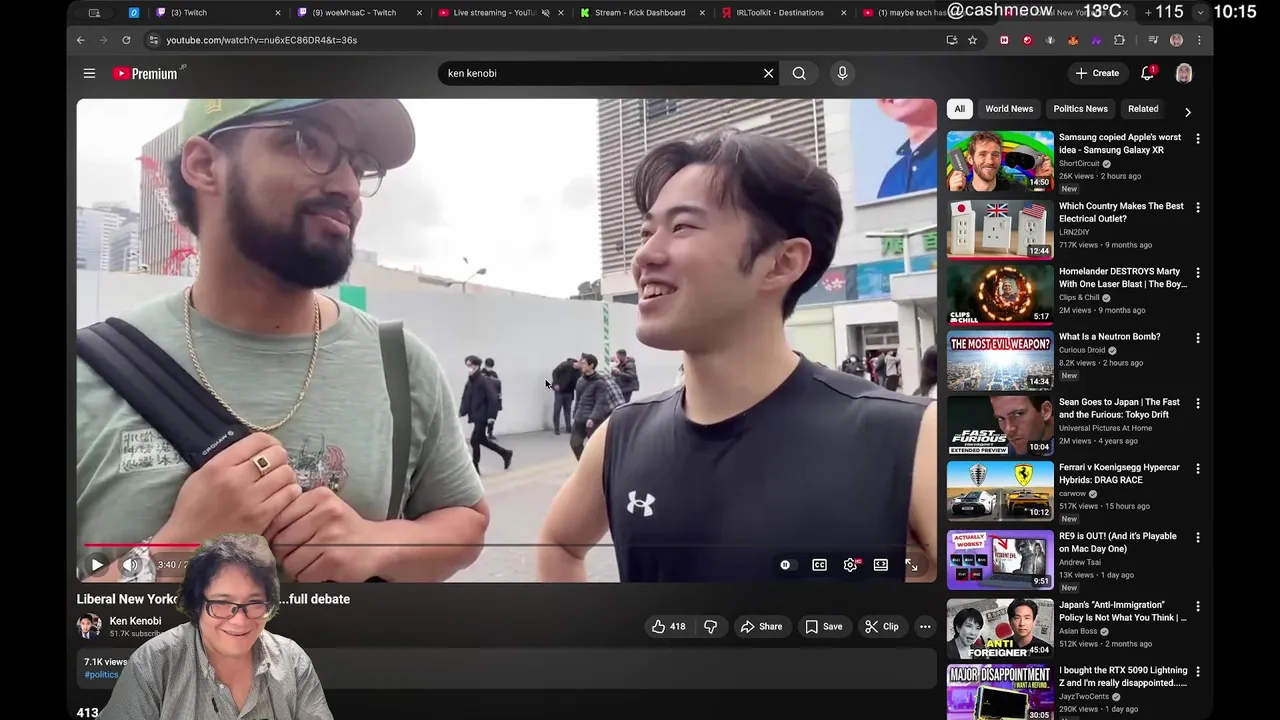Open options for RE9 is OUT video
This screenshot has height=720, width=1280.
click(1197, 538)
